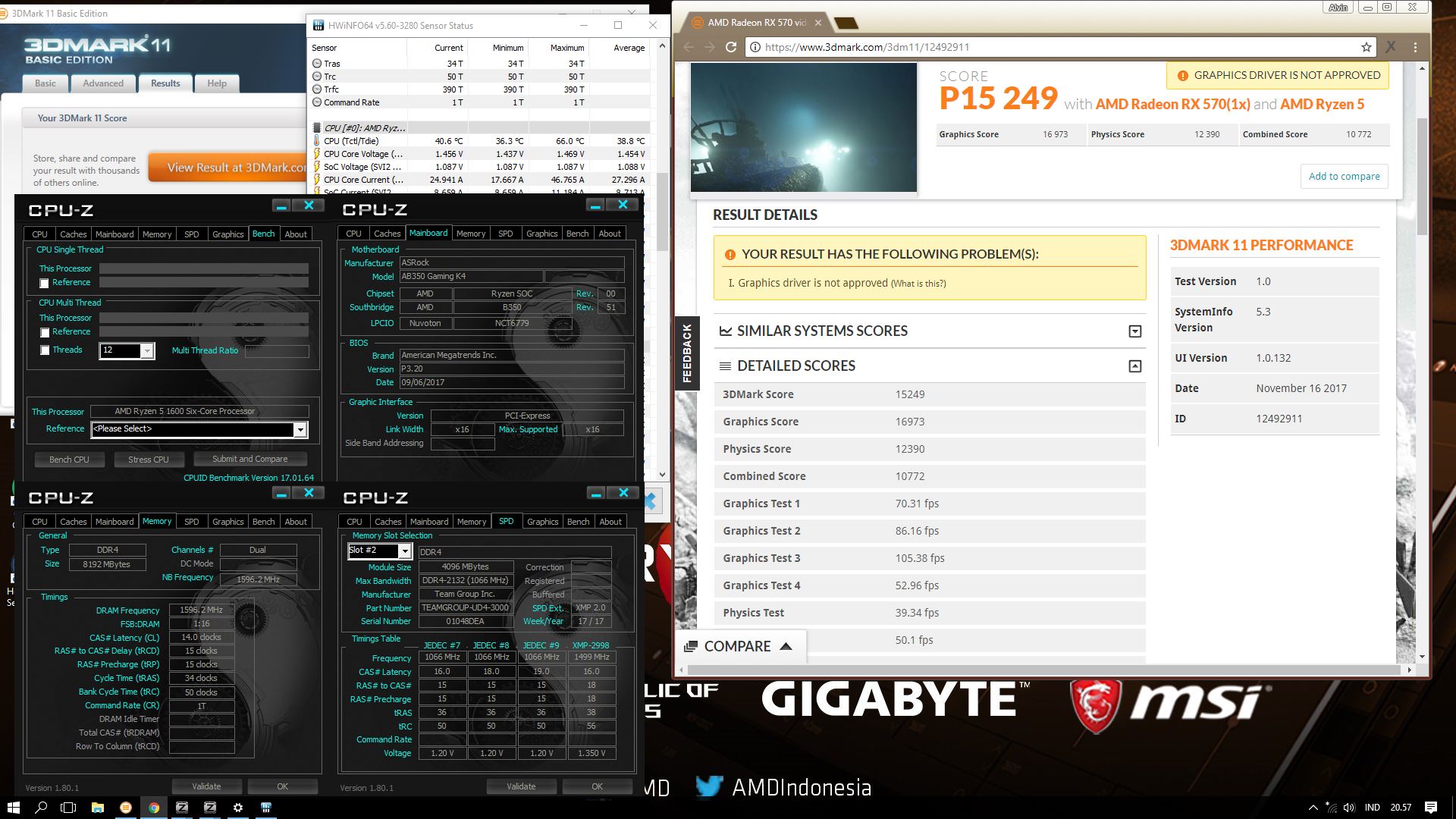Open the Feedback side tab
Image resolution: width=1456 pixels, height=819 pixels.
point(687,353)
